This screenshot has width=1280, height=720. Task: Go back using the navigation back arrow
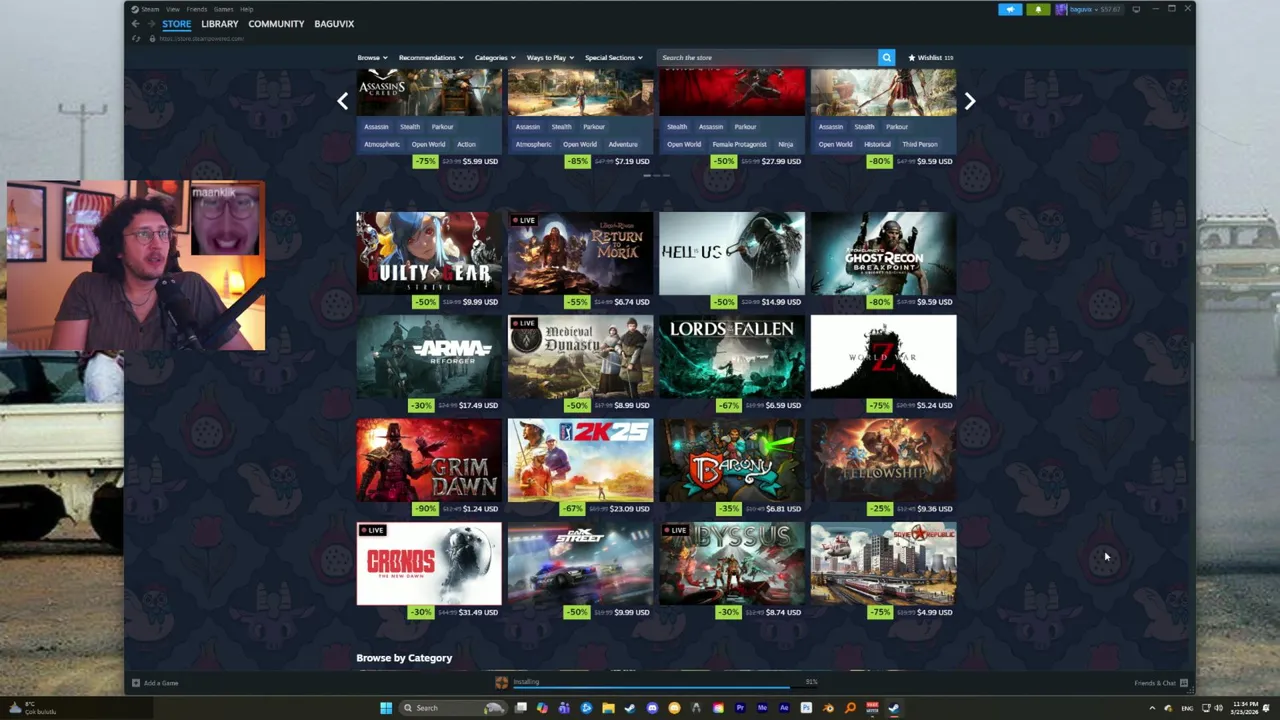coord(135,23)
